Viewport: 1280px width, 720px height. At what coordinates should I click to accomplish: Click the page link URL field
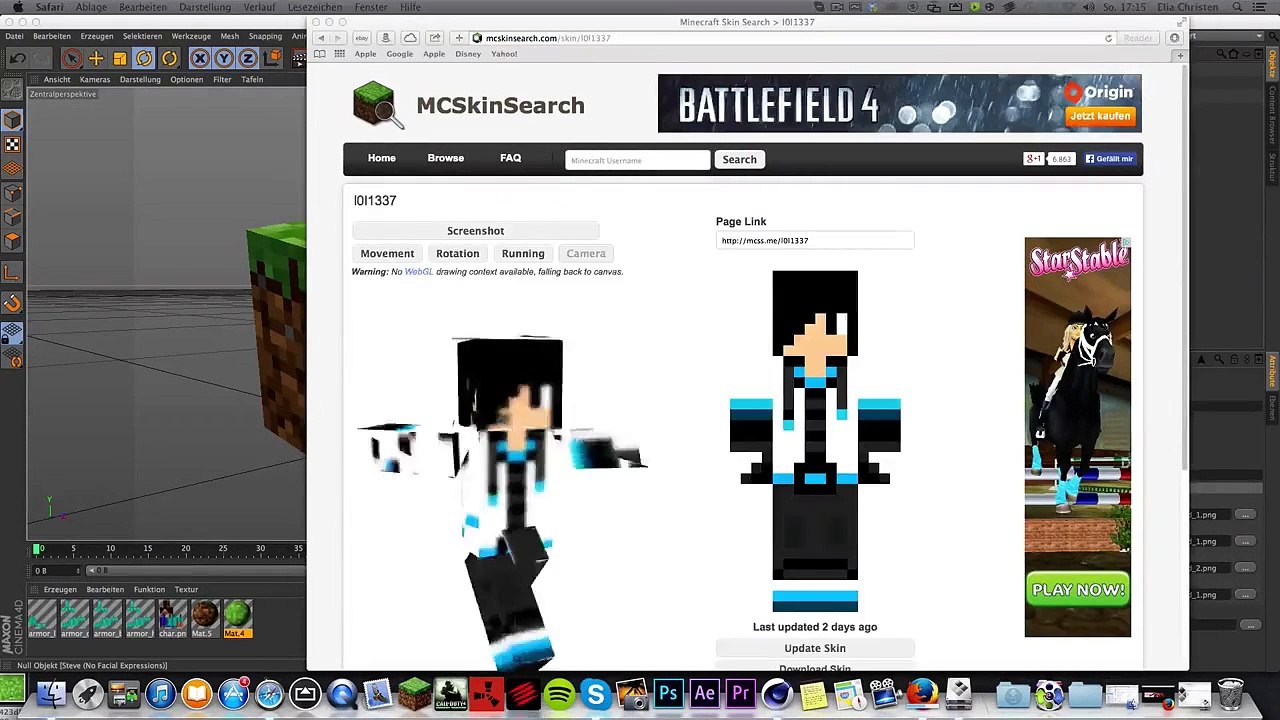coord(814,241)
